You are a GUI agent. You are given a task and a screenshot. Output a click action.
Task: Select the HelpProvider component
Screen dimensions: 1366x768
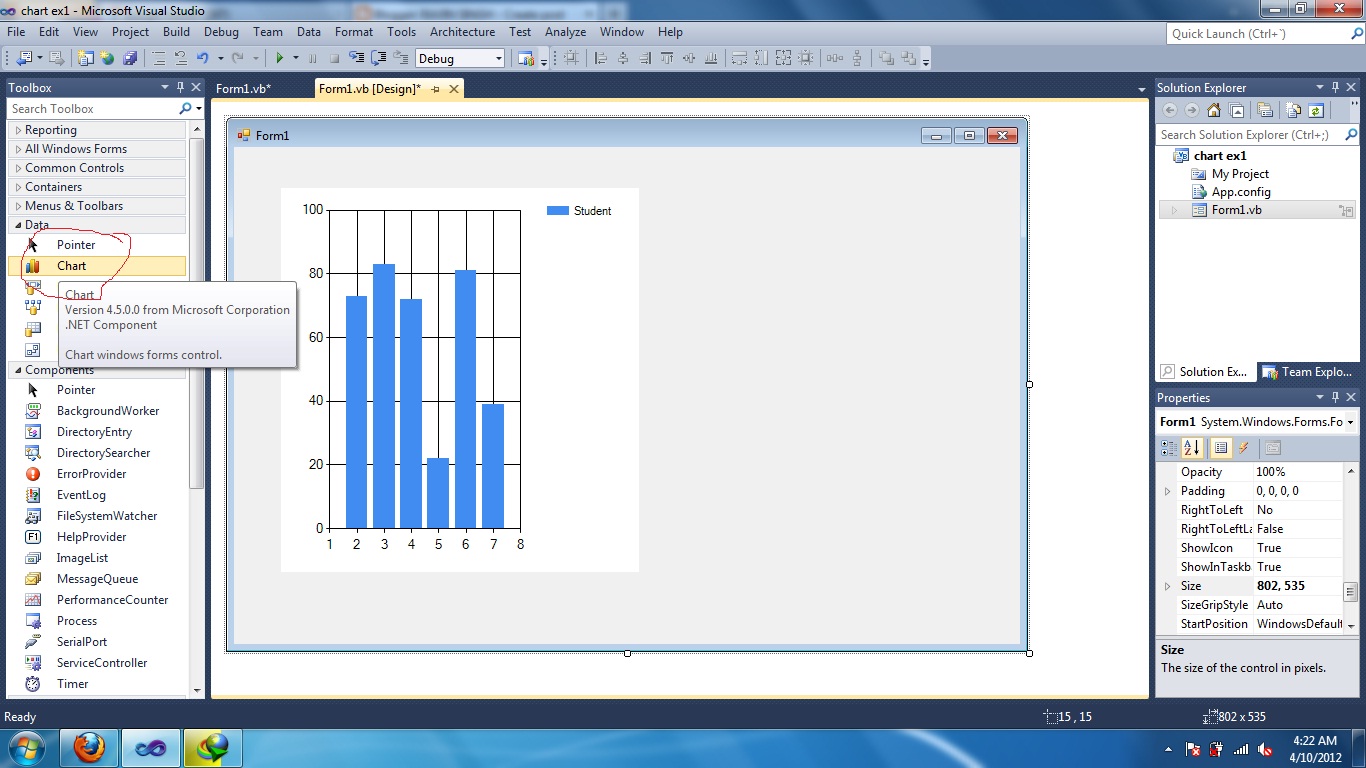[97, 537]
